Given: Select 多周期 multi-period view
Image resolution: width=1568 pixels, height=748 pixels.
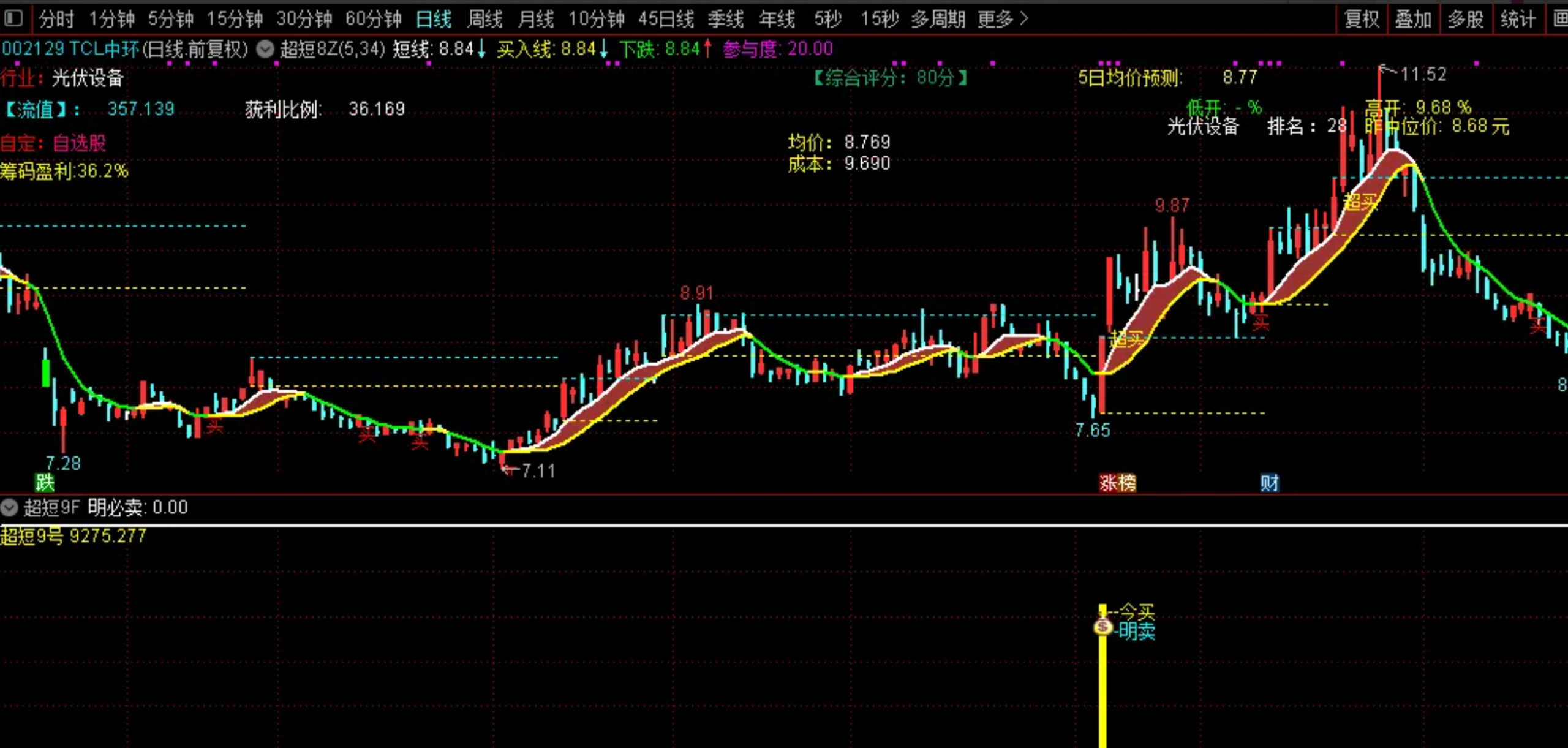Looking at the screenshot, I should click(x=938, y=19).
